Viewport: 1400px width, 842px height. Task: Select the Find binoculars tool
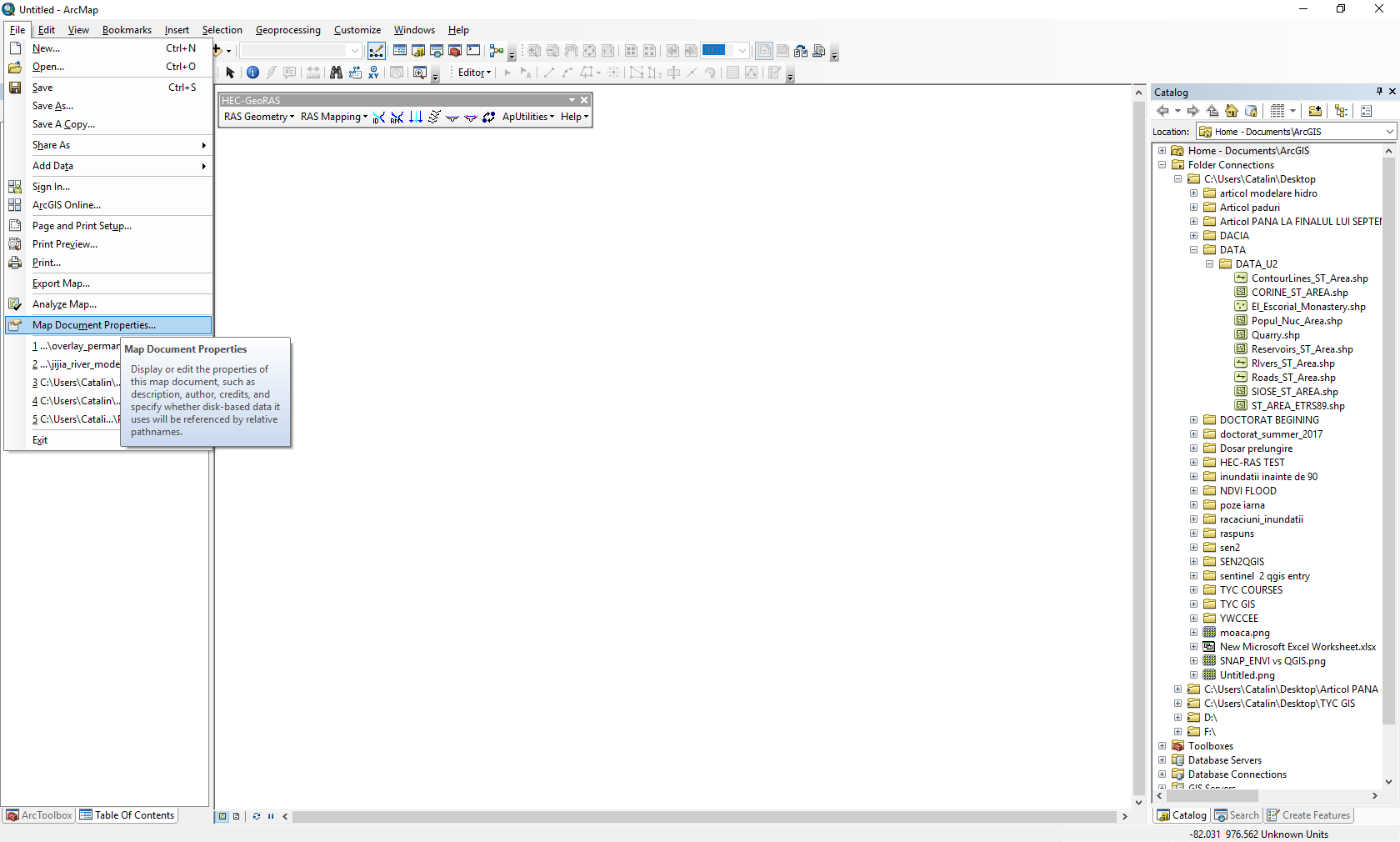point(336,73)
